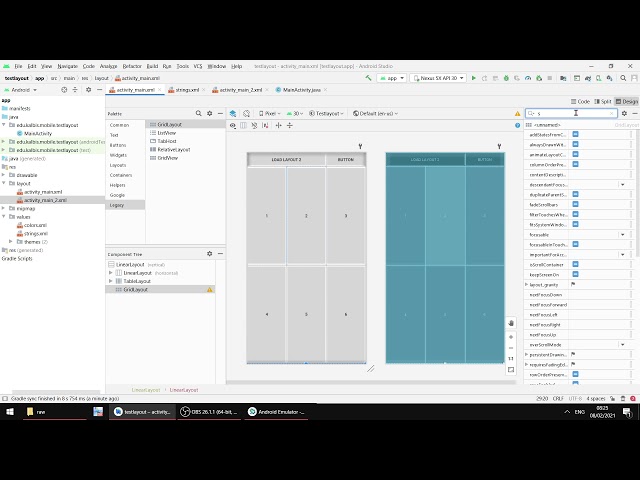This screenshot has height=480, width=640.
Task: Open Android Emulator from Windows taskbar
Action: [x=276, y=412]
